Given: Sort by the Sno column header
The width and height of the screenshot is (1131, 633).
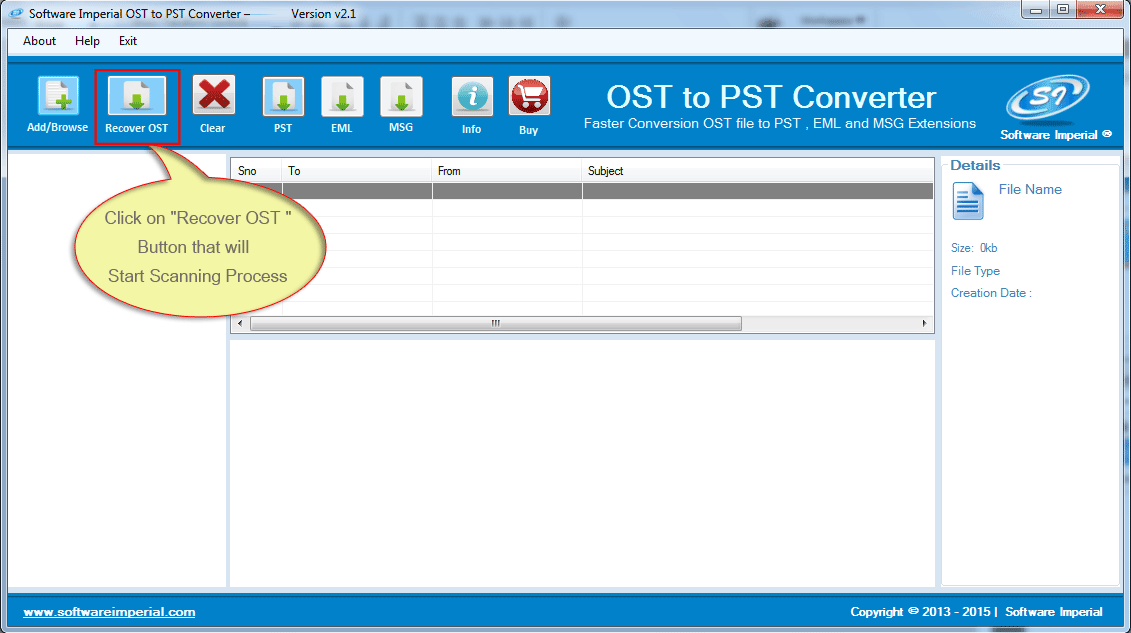Looking at the screenshot, I should tap(256, 171).
